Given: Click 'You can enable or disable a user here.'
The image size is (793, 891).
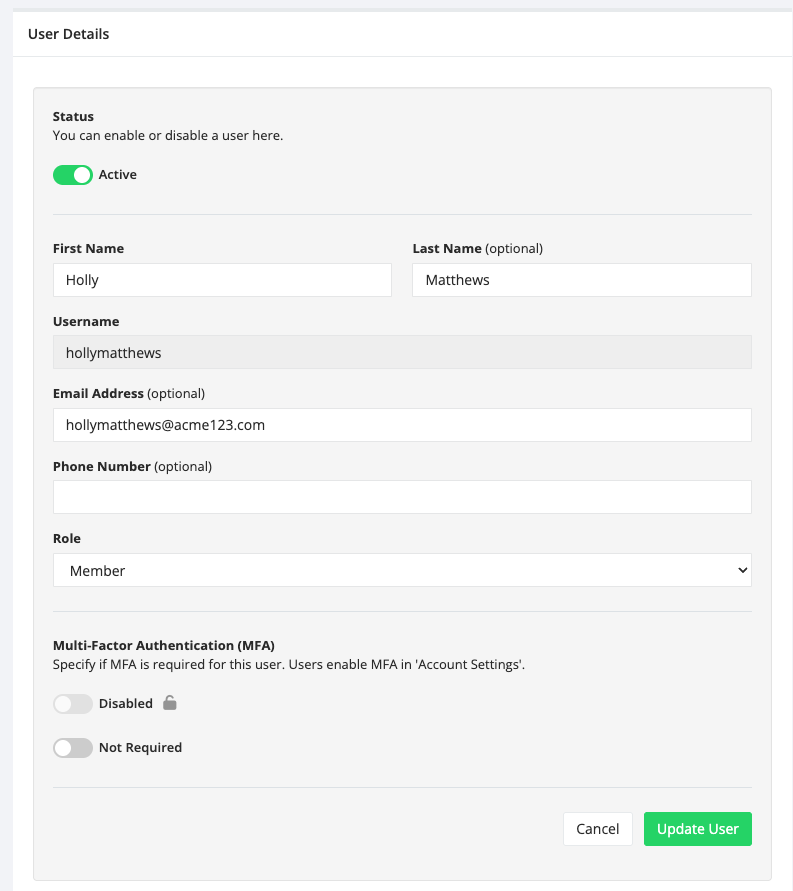Looking at the screenshot, I should (x=168, y=136).
